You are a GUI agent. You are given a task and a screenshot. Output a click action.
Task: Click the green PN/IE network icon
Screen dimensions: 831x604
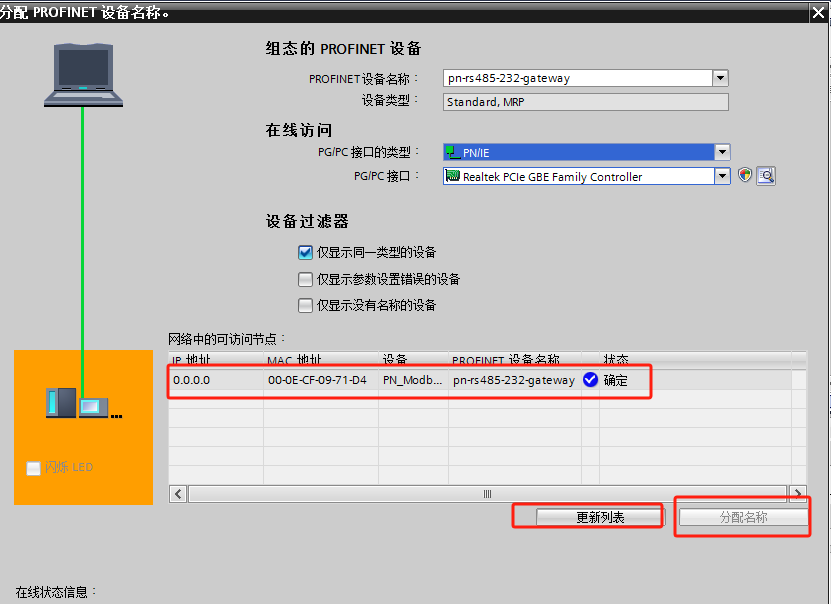point(452,152)
